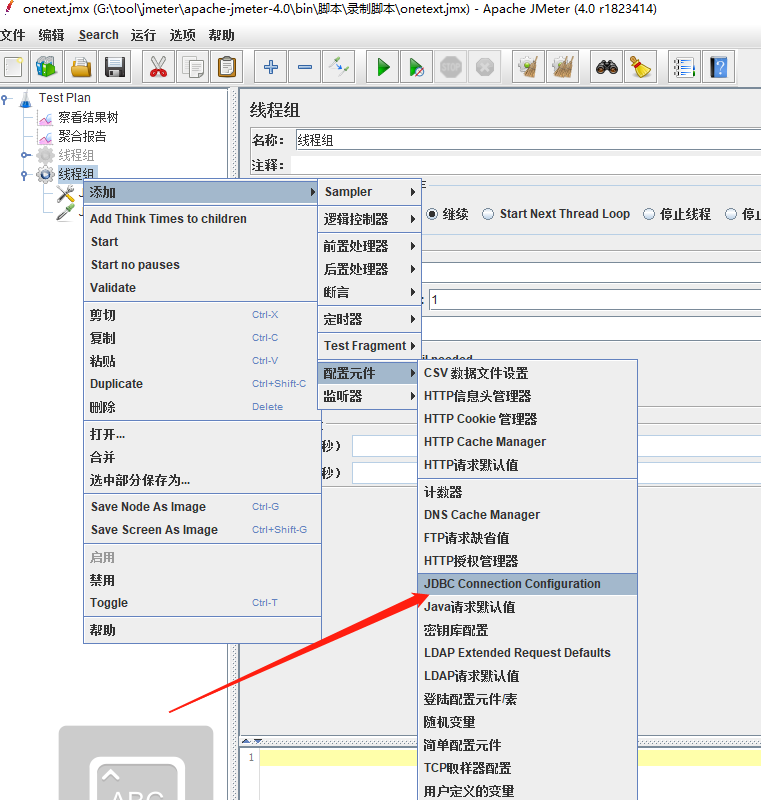Open the 文件 menu
The image size is (761, 800).
[12, 35]
